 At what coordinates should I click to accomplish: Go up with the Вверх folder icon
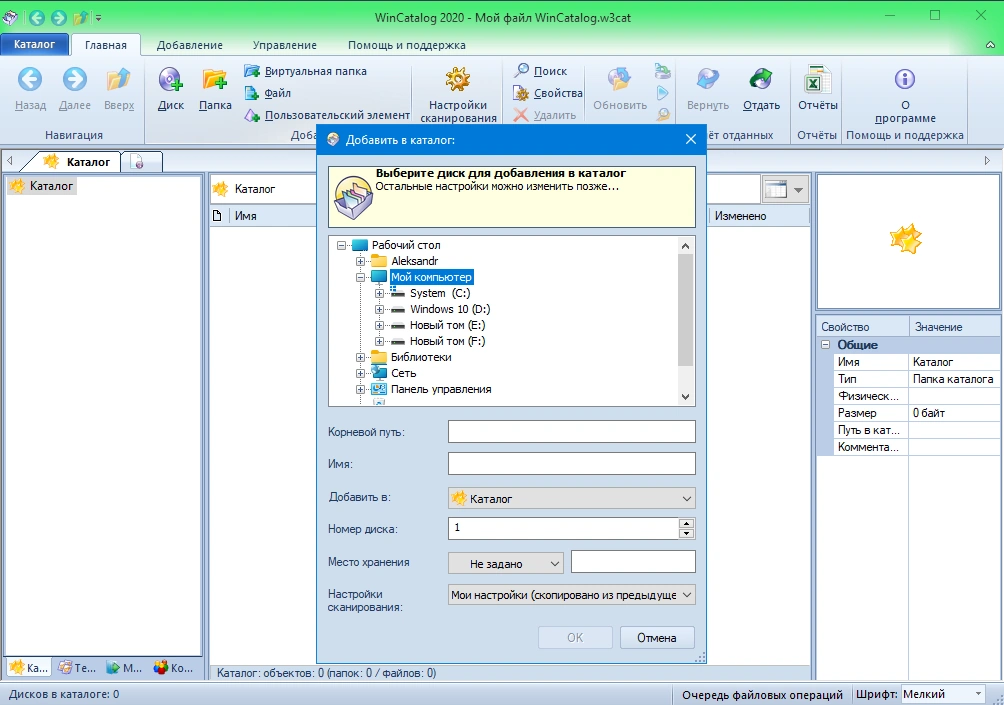coord(119,79)
